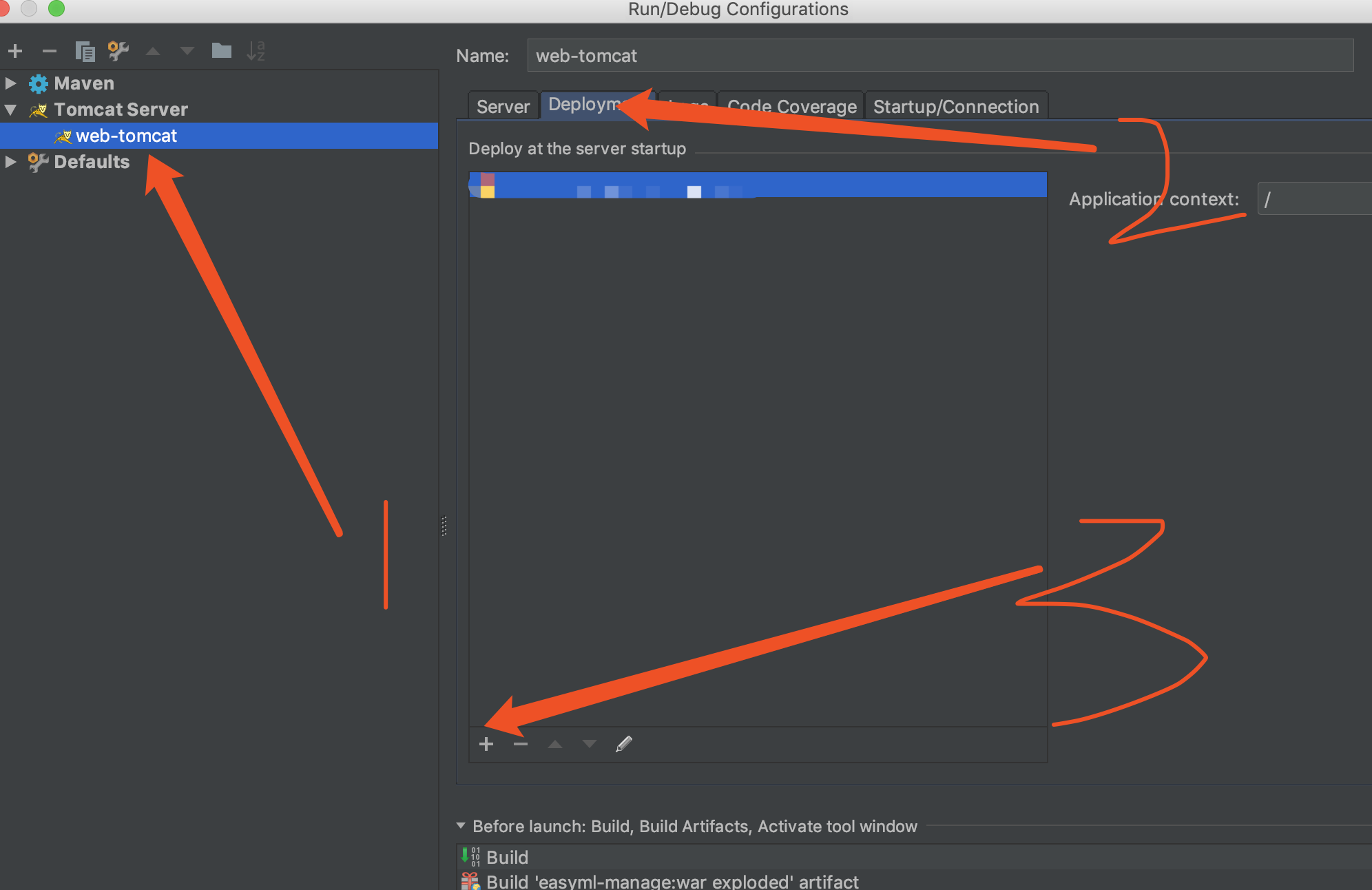Click the Build task icon in Before launch
Image resolution: width=1372 pixels, height=890 pixels.
click(470, 857)
